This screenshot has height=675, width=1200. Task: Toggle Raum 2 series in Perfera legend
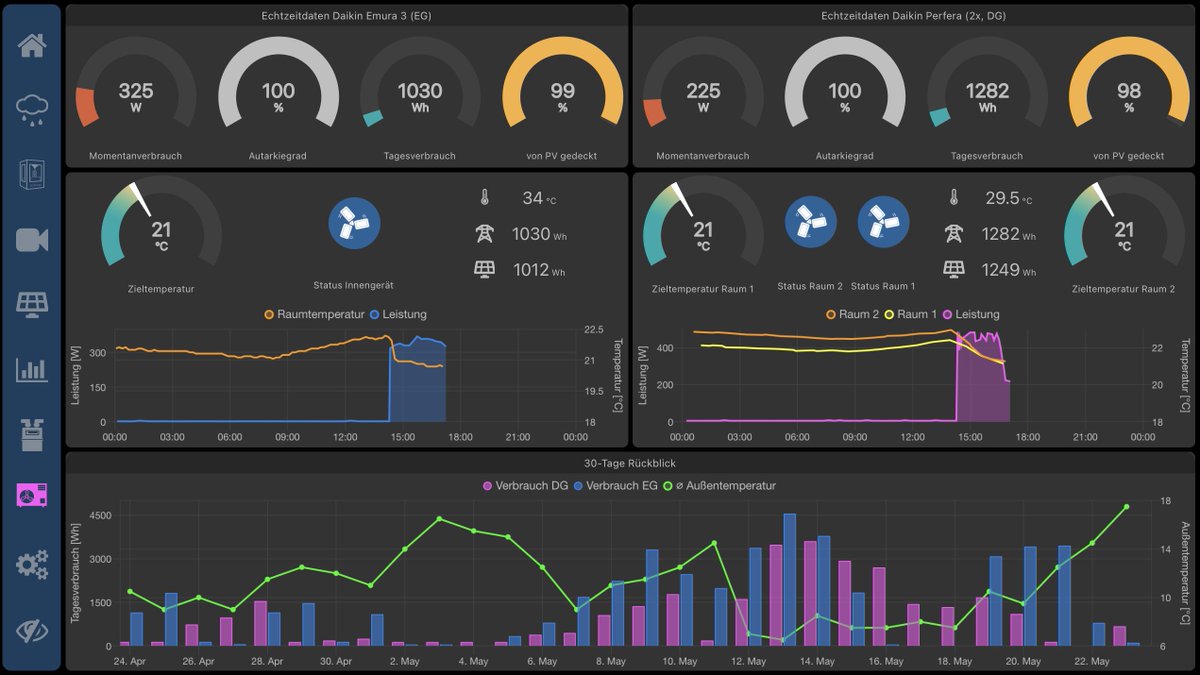(x=855, y=314)
